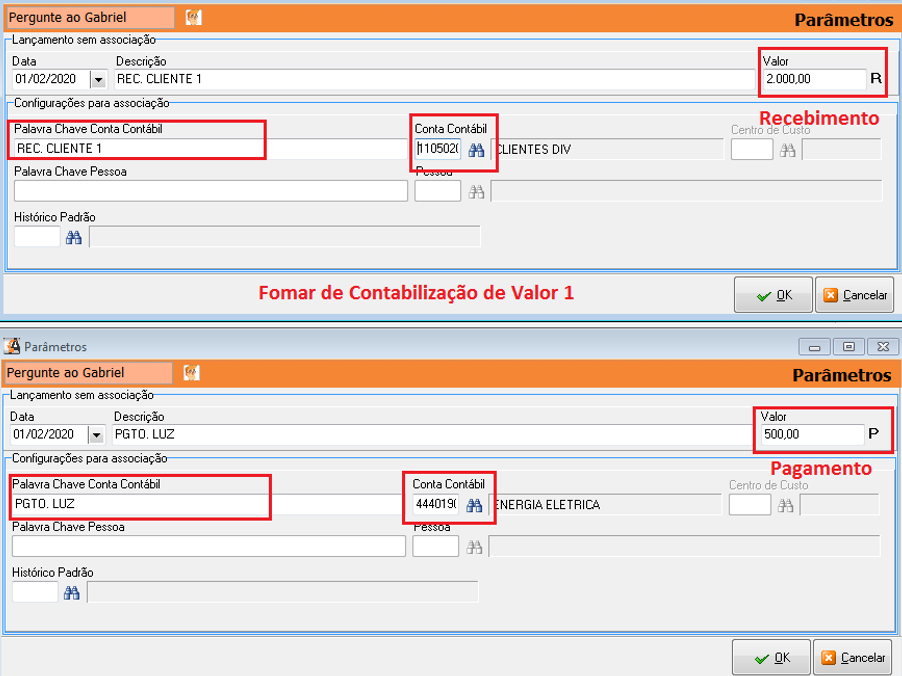Click the orange-bar Parâmetros heading in the PGTO. LUZ dialog

click(842, 376)
